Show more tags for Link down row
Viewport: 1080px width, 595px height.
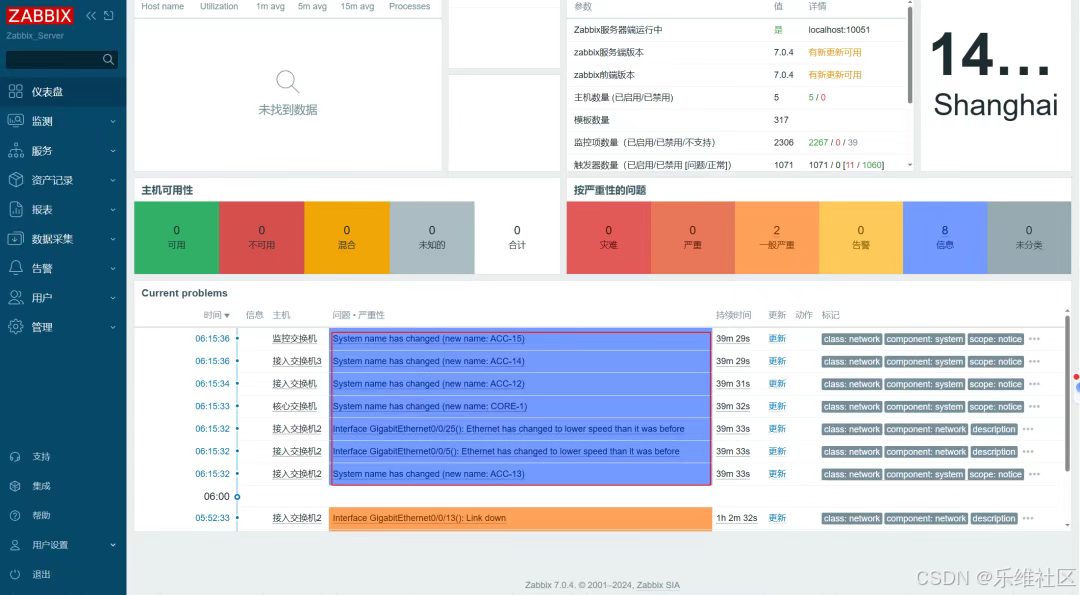click(x=1028, y=518)
